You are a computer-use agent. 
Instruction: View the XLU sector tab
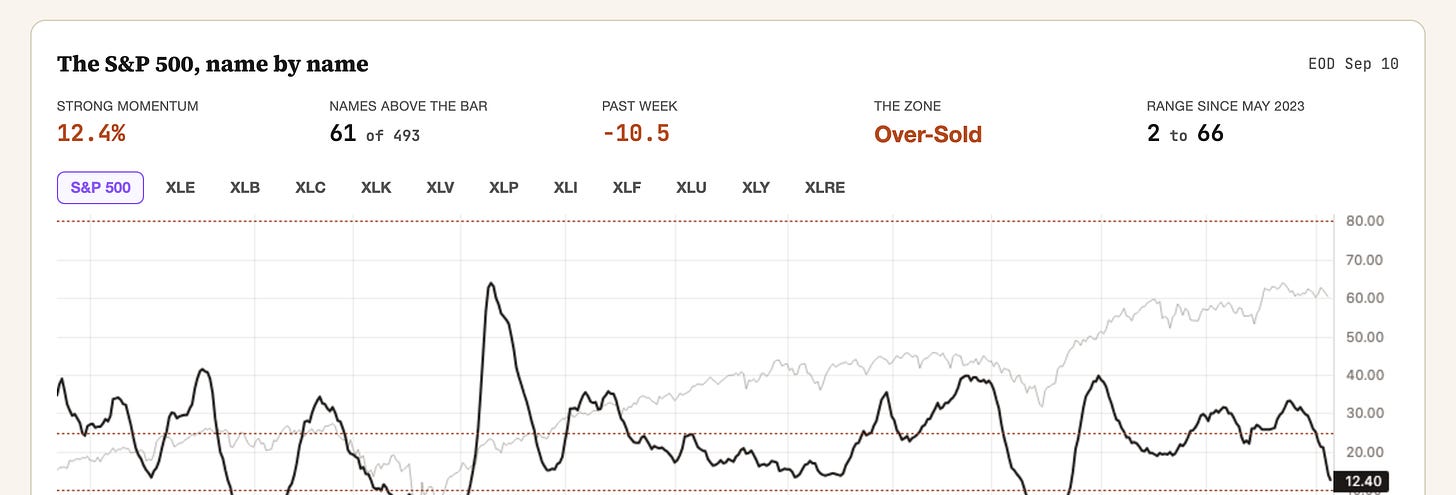click(691, 187)
